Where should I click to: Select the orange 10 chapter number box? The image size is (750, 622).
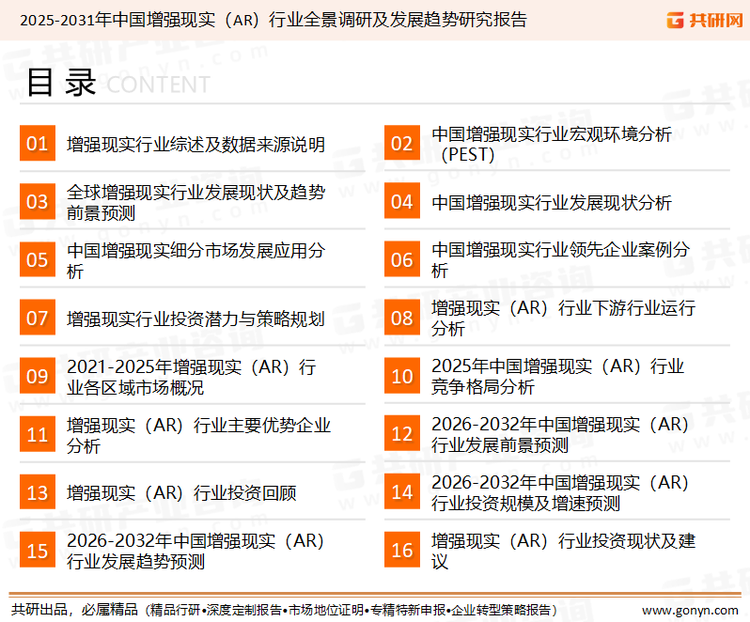tap(402, 376)
